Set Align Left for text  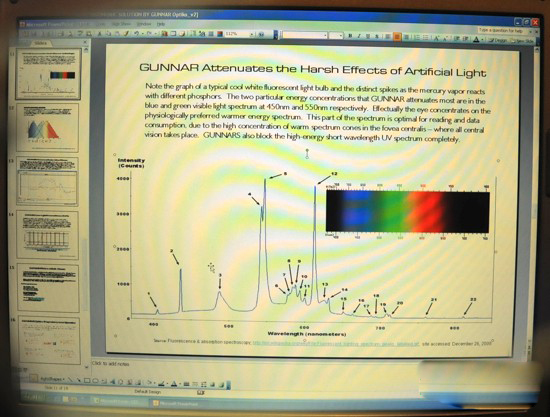(388, 36)
